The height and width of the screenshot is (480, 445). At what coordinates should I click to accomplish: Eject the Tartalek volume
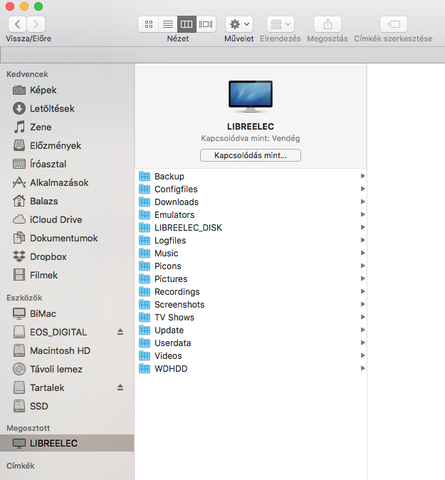click(120, 387)
